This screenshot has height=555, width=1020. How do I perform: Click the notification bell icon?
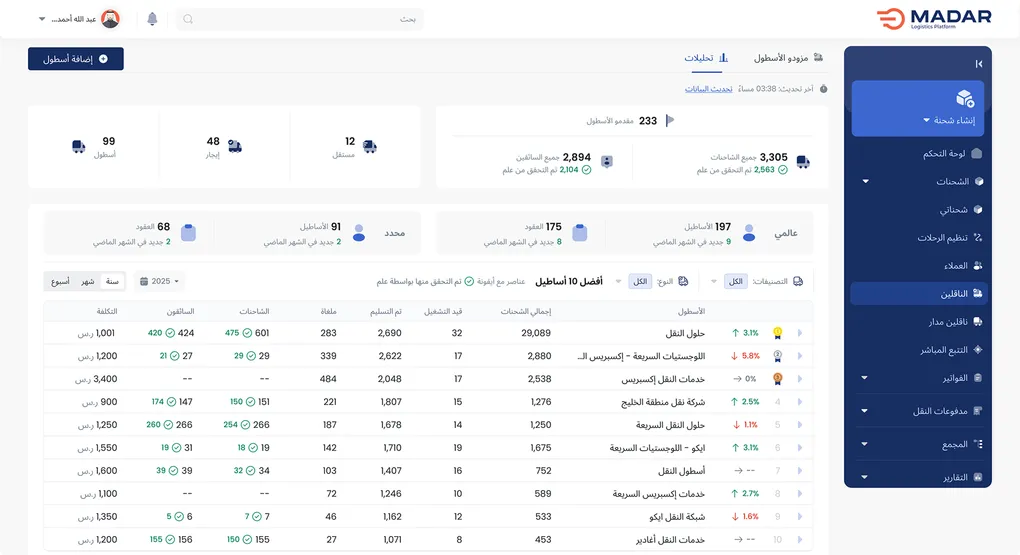152,19
